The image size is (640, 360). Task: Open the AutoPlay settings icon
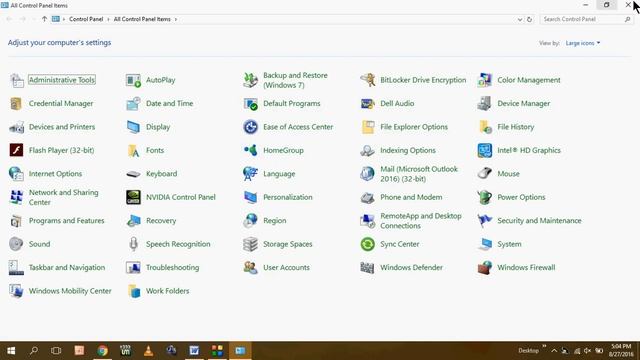133,80
